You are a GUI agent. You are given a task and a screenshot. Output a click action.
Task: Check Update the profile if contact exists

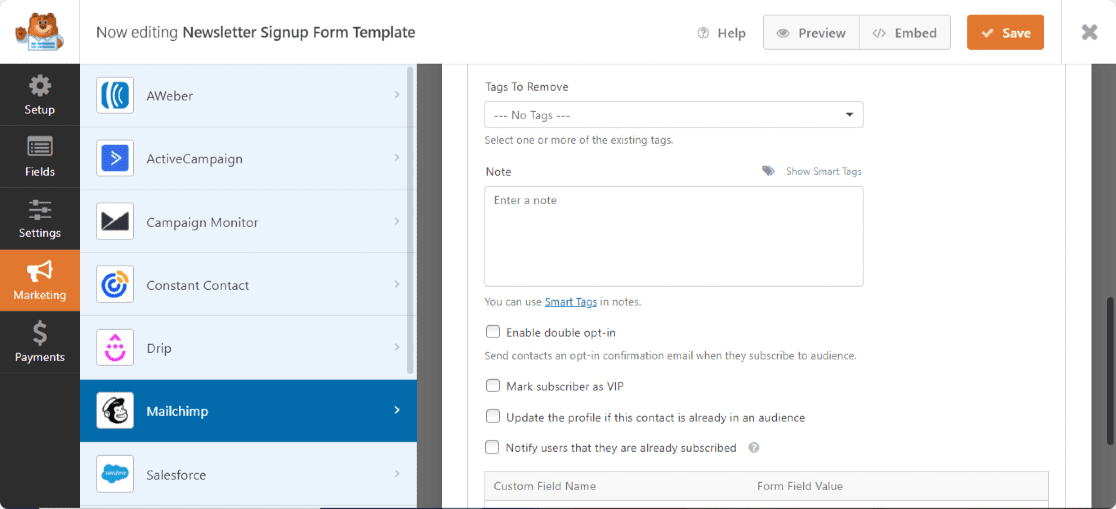[493, 416]
